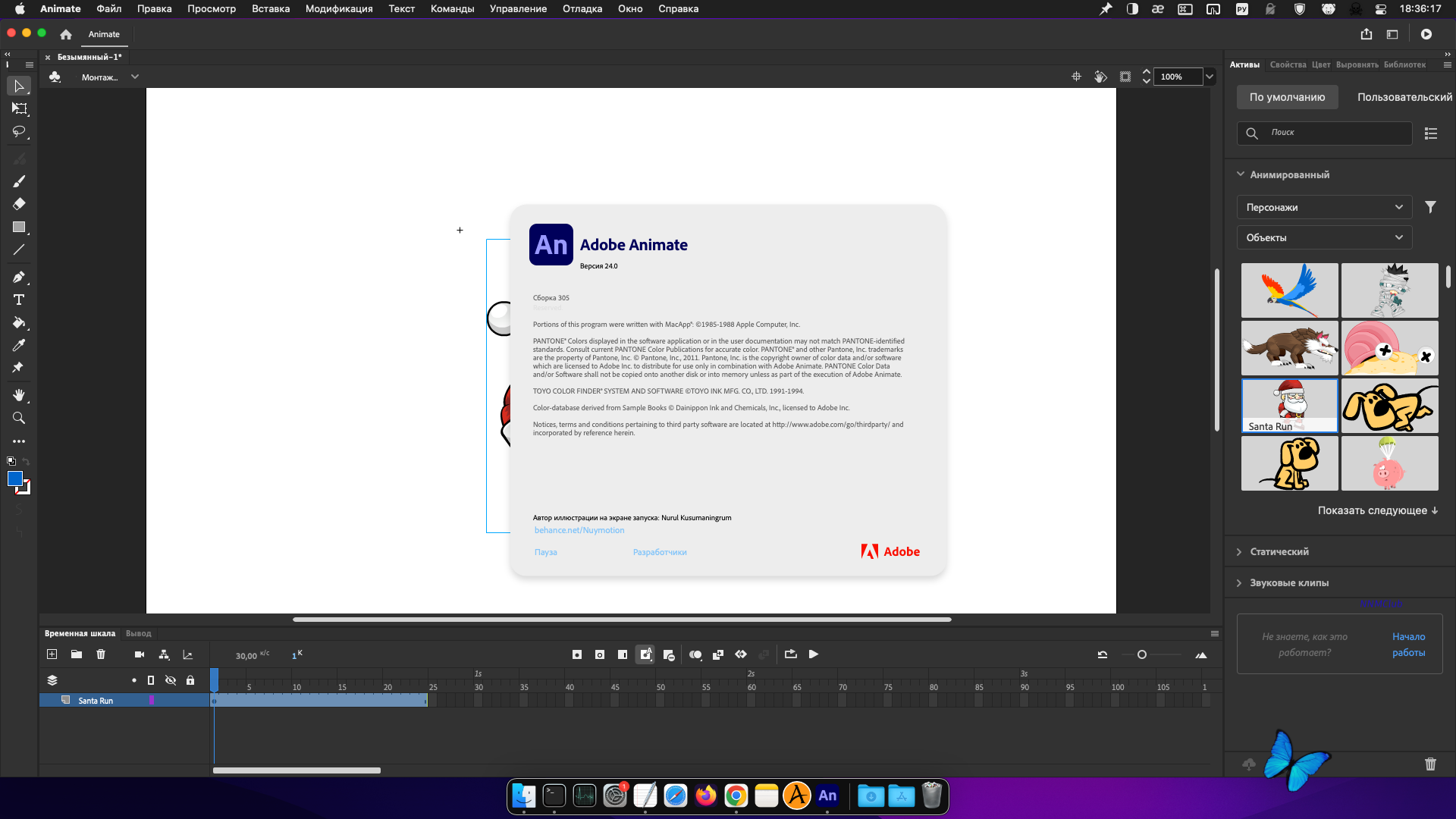Toggle hide all layers eye icon

coord(171,680)
